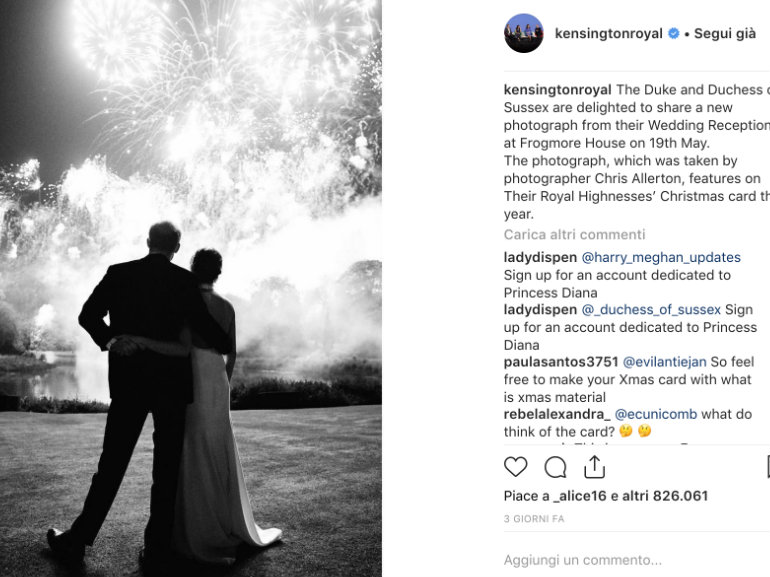Open first ladydispen commenter name
Viewport: 770px width, 577px height.
point(540,258)
